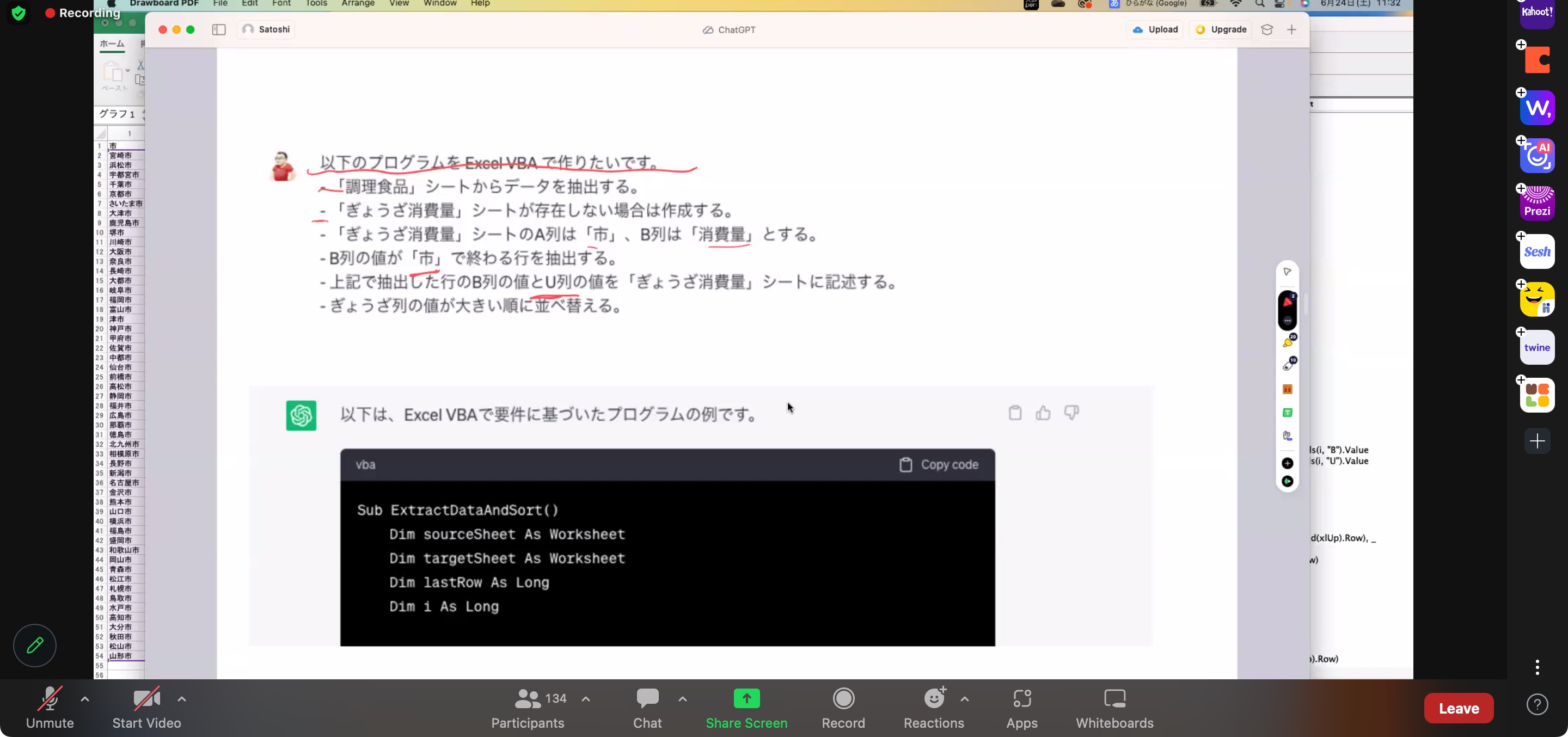Select the arrow pointer tool

(x=1287, y=272)
